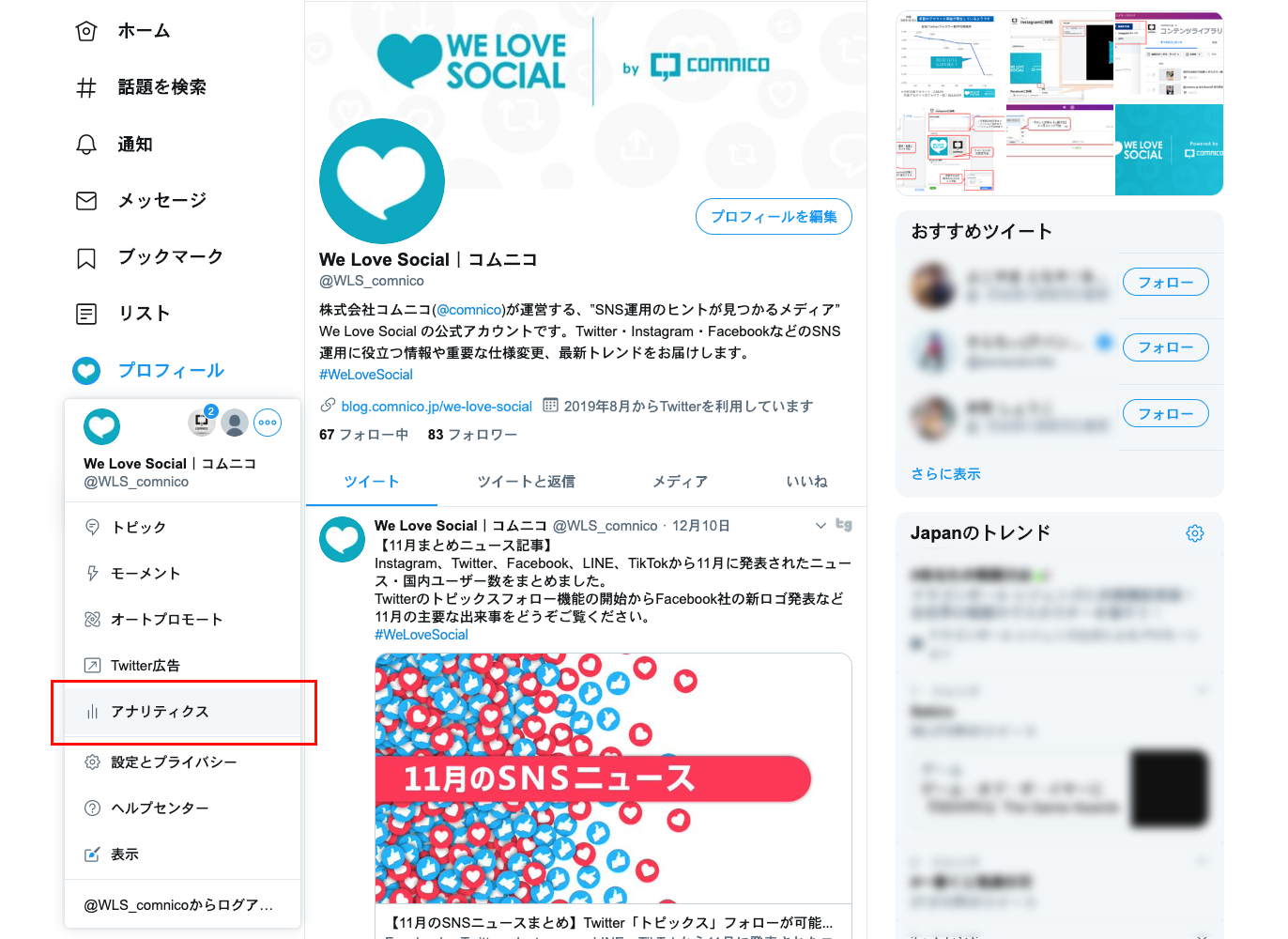This screenshot has height=939, width=1288.
Task: Click the さらに表示 link
Action: click(945, 474)
